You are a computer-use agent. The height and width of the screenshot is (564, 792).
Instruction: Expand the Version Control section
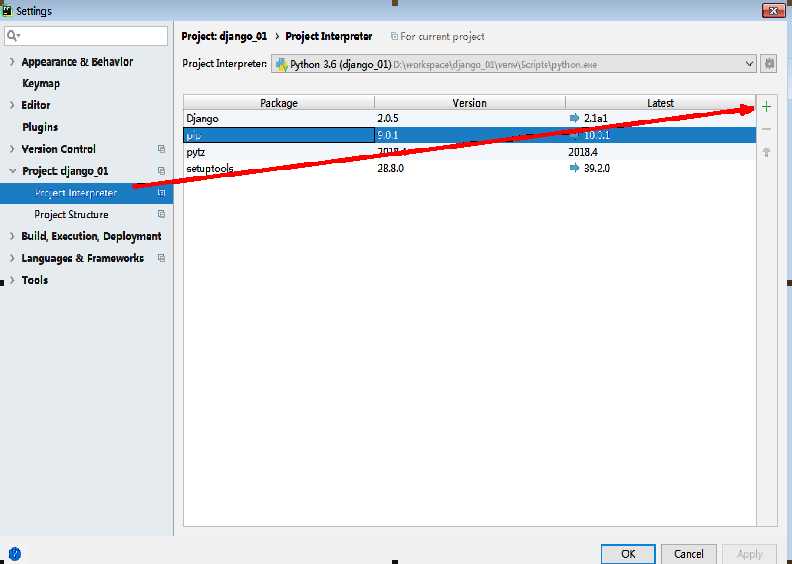point(12,149)
